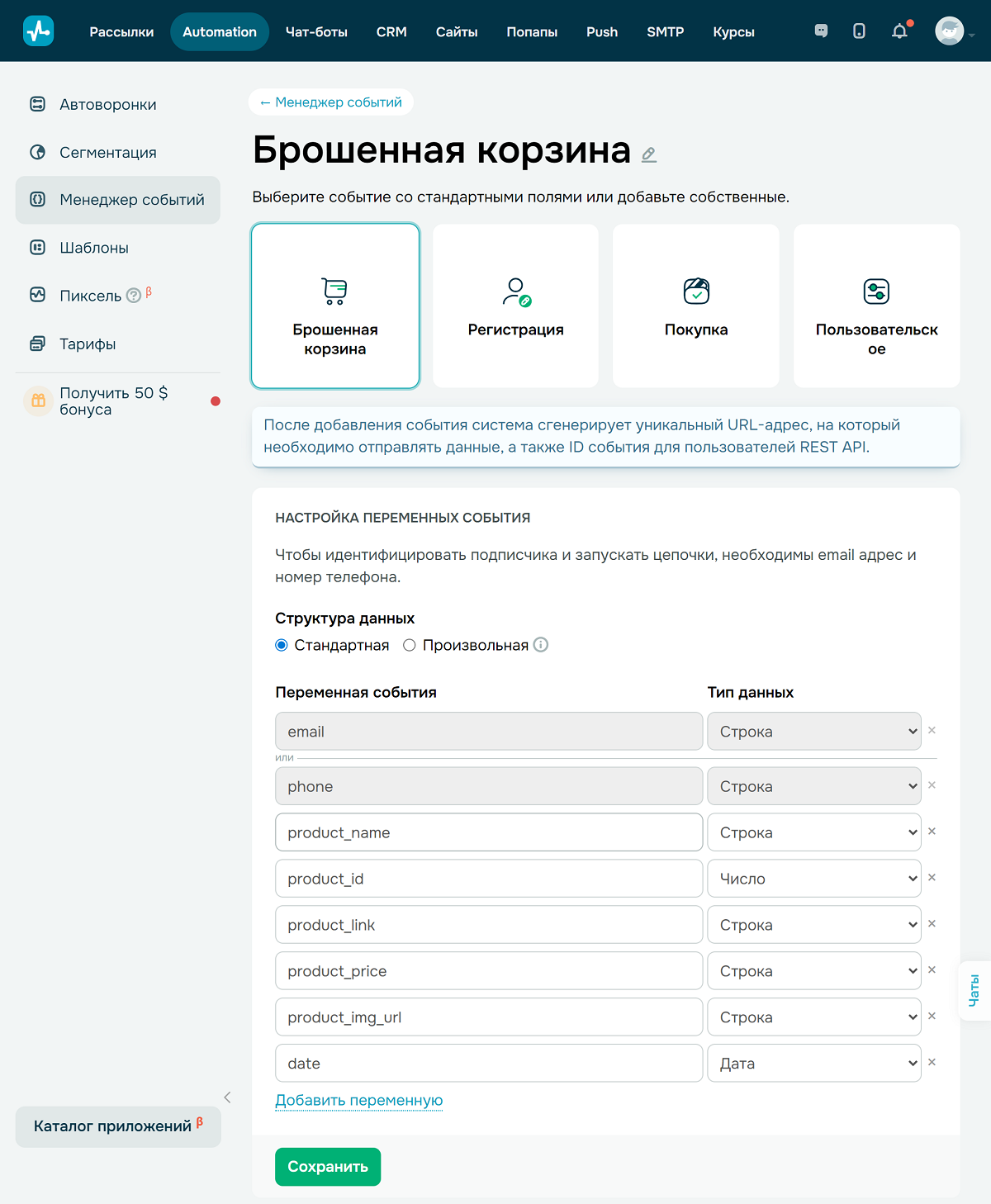Click the notification bell icon

899,31
